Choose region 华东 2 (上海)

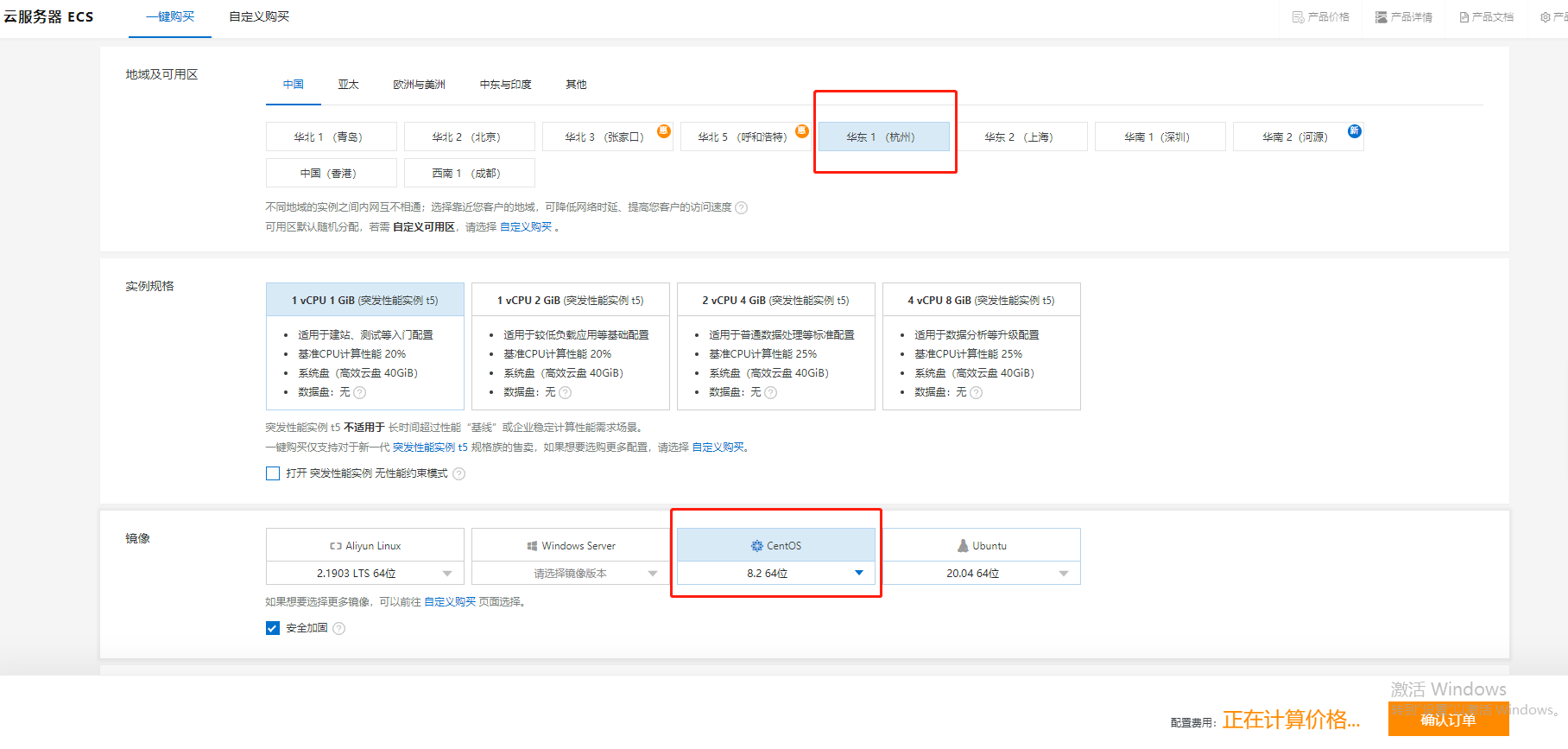[x=1022, y=136]
